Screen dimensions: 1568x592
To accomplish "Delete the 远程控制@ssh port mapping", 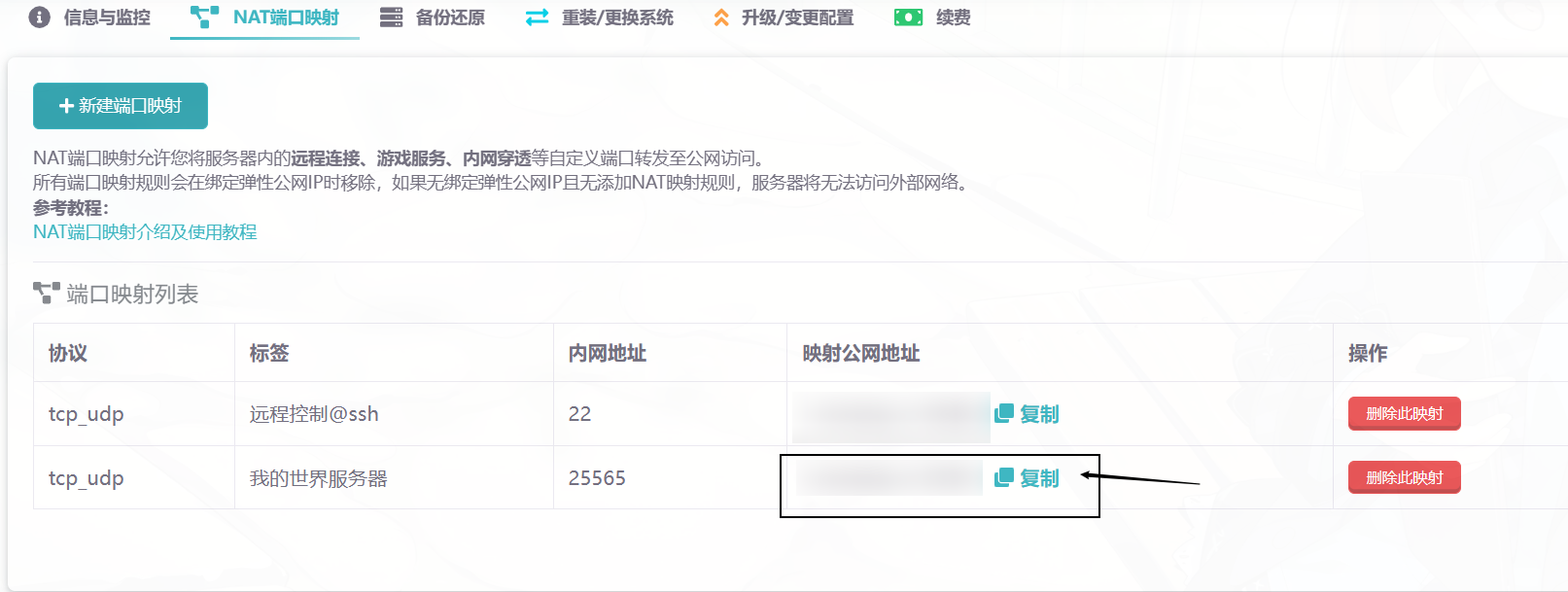I will point(1404,414).
